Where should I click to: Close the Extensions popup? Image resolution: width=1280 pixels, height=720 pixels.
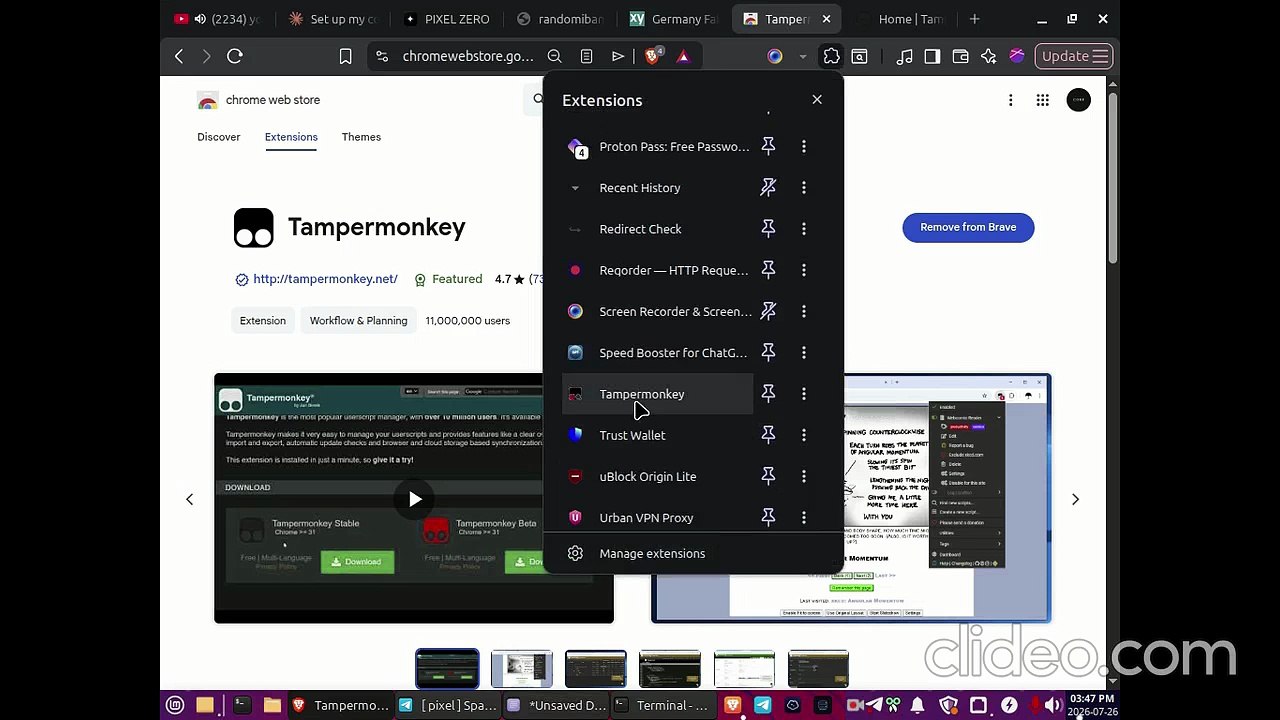click(817, 100)
